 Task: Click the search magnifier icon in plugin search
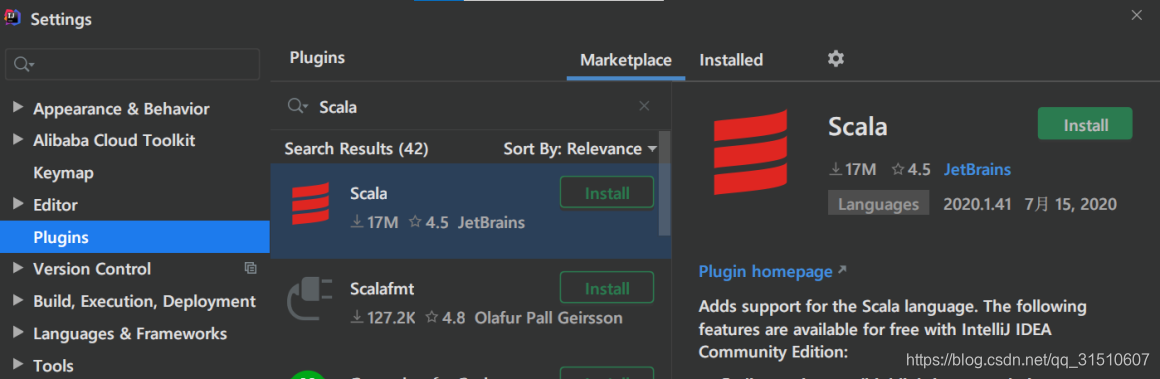click(297, 107)
